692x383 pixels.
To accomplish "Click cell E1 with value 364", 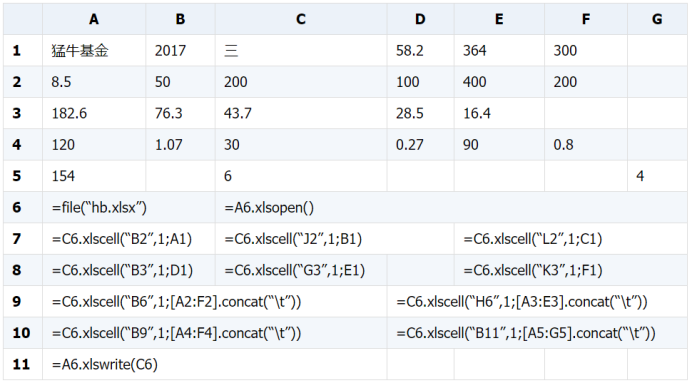I will [499, 50].
